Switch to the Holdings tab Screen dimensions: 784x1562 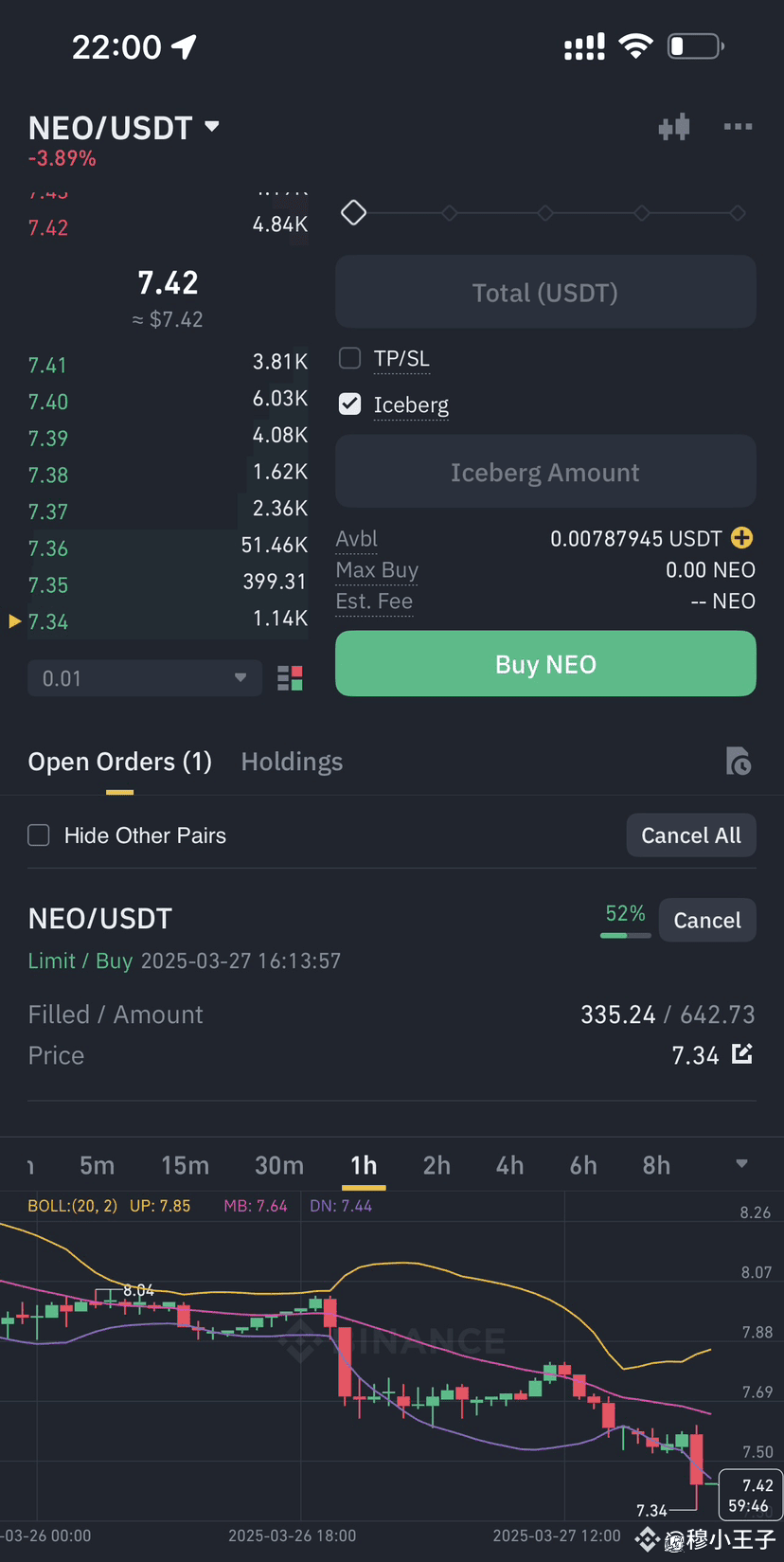pyautogui.click(x=292, y=762)
